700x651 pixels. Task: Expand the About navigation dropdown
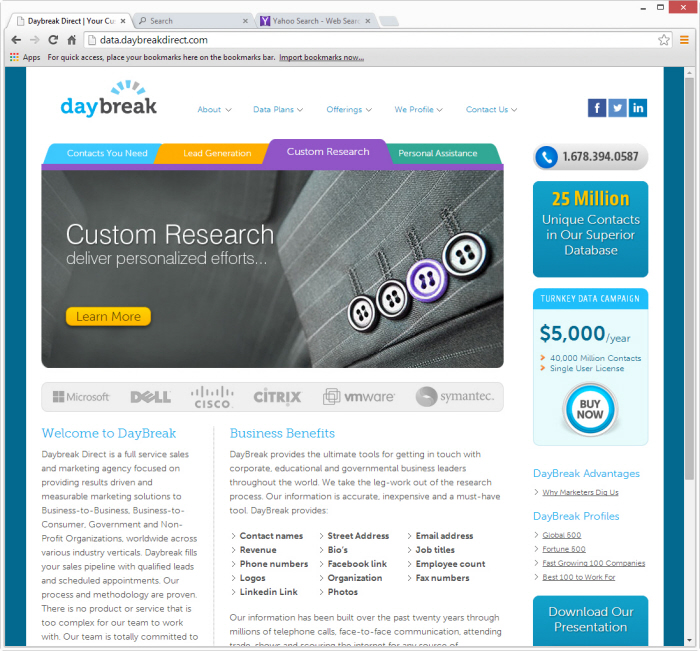click(214, 110)
